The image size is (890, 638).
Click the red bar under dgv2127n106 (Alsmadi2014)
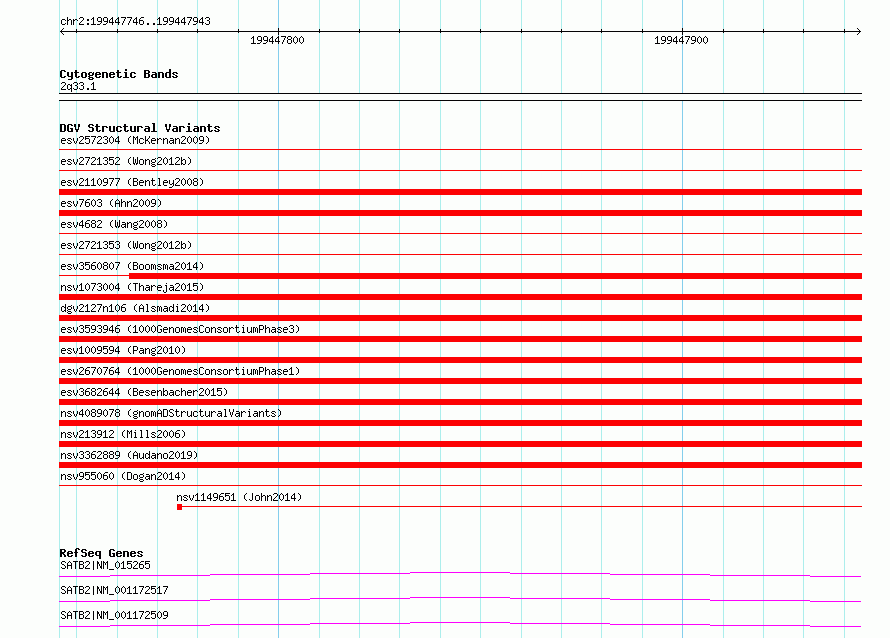[460, 318]
